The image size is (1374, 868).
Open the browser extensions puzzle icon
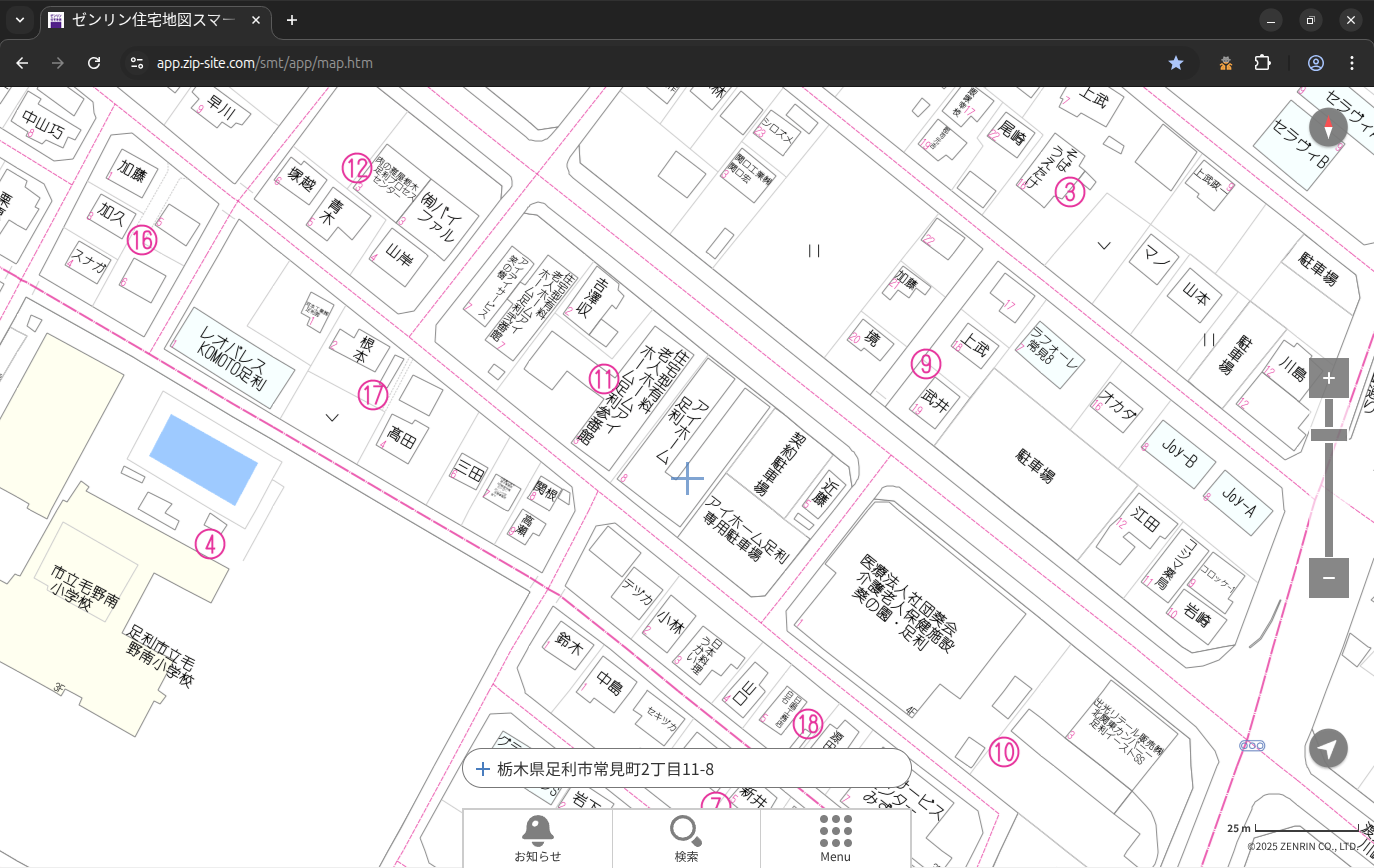[1262, 63]
